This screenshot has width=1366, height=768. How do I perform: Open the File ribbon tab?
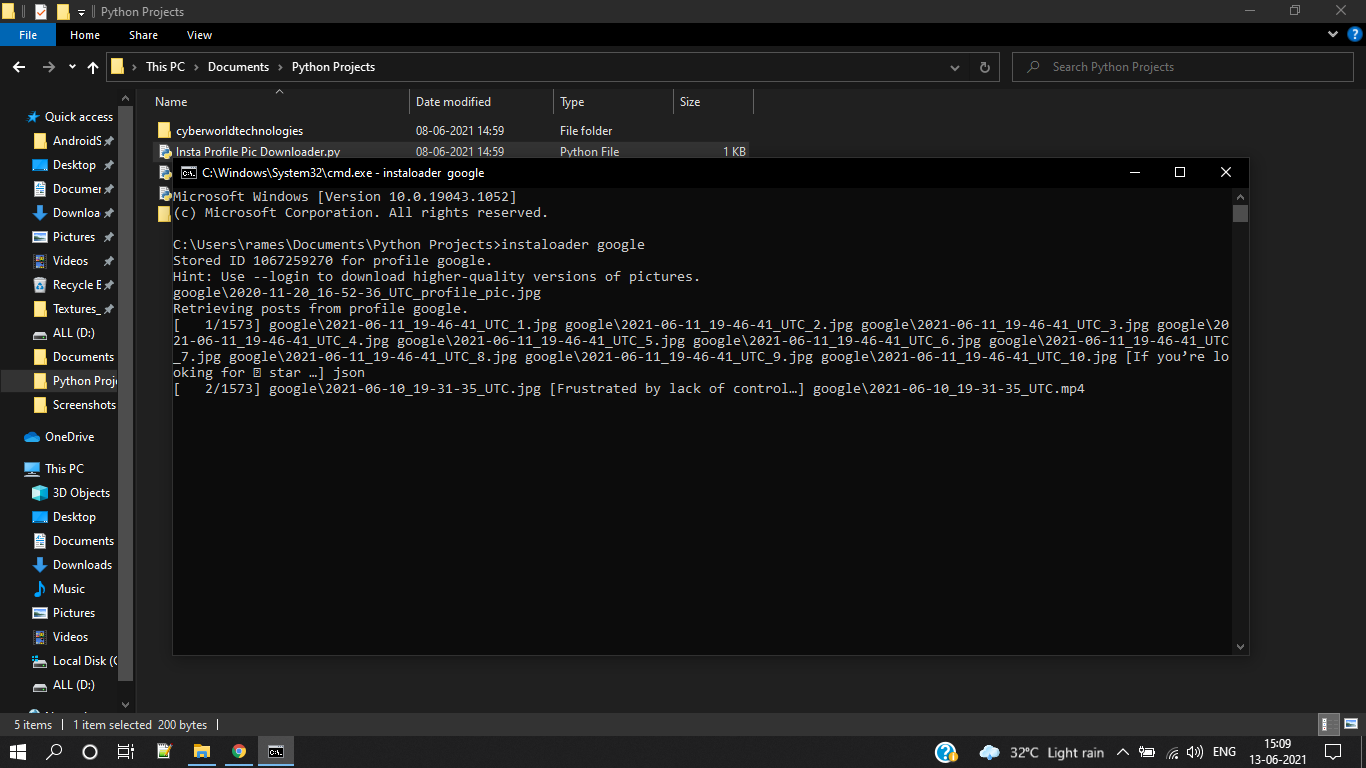pyautogui.click(x=28, y=35)
